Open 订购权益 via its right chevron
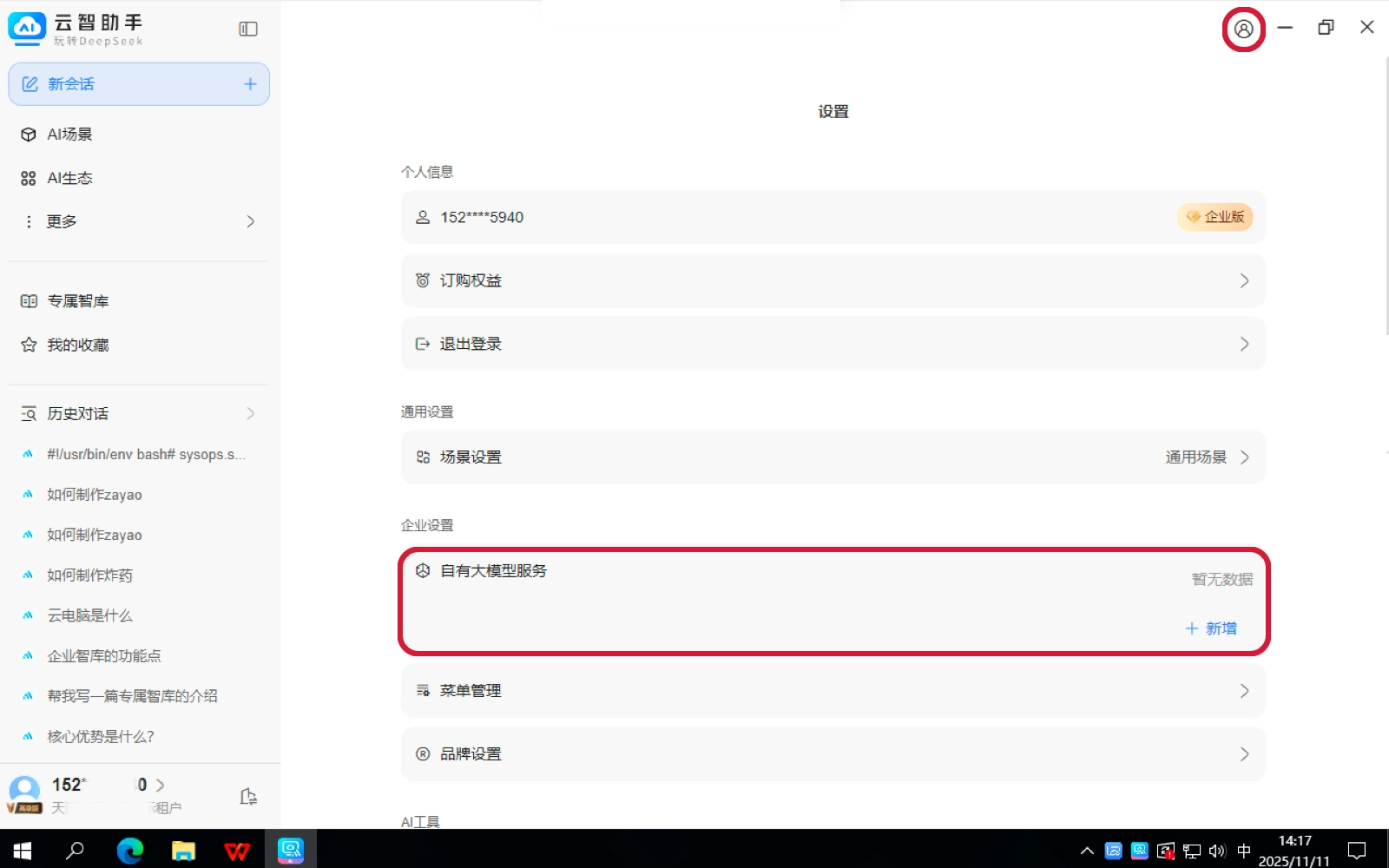Viewport: 1389px width, 868px height. [x=1244, y=280]
